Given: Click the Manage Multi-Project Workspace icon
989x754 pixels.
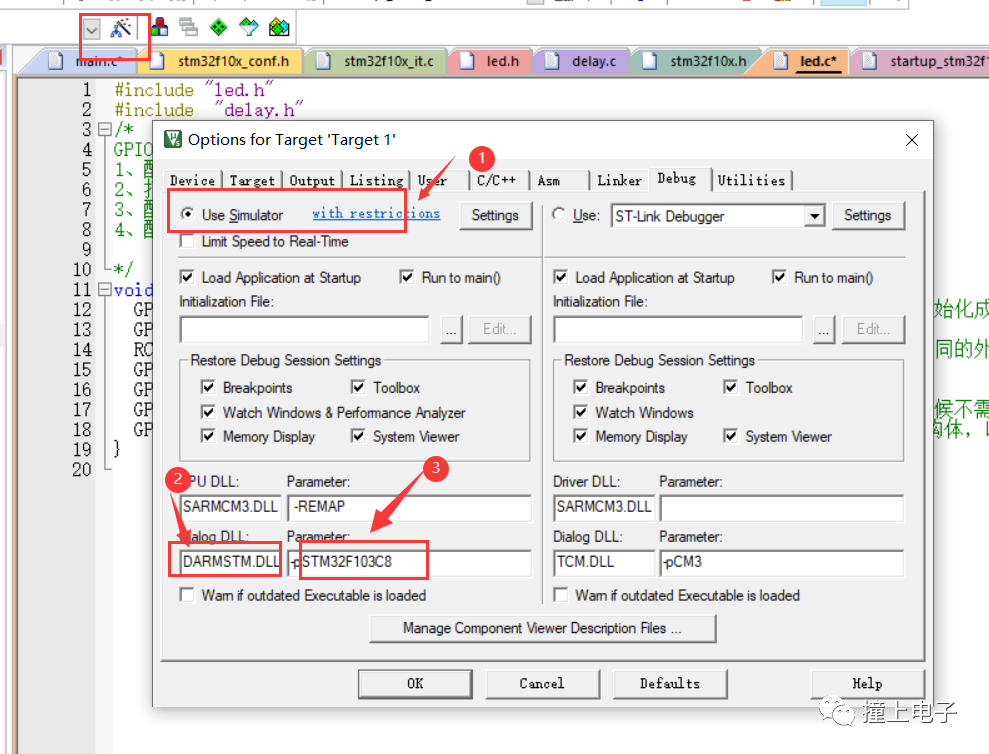Looking at the screenshot, I should click(x=188, y=27).
